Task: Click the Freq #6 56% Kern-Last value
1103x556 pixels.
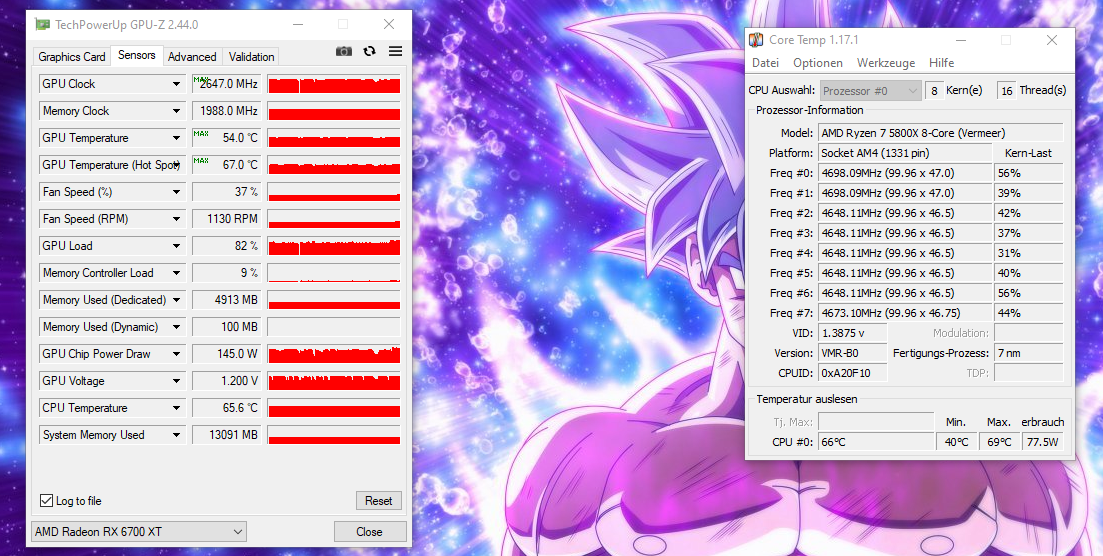Action: pyautogui.click(x=1028, y=293)
